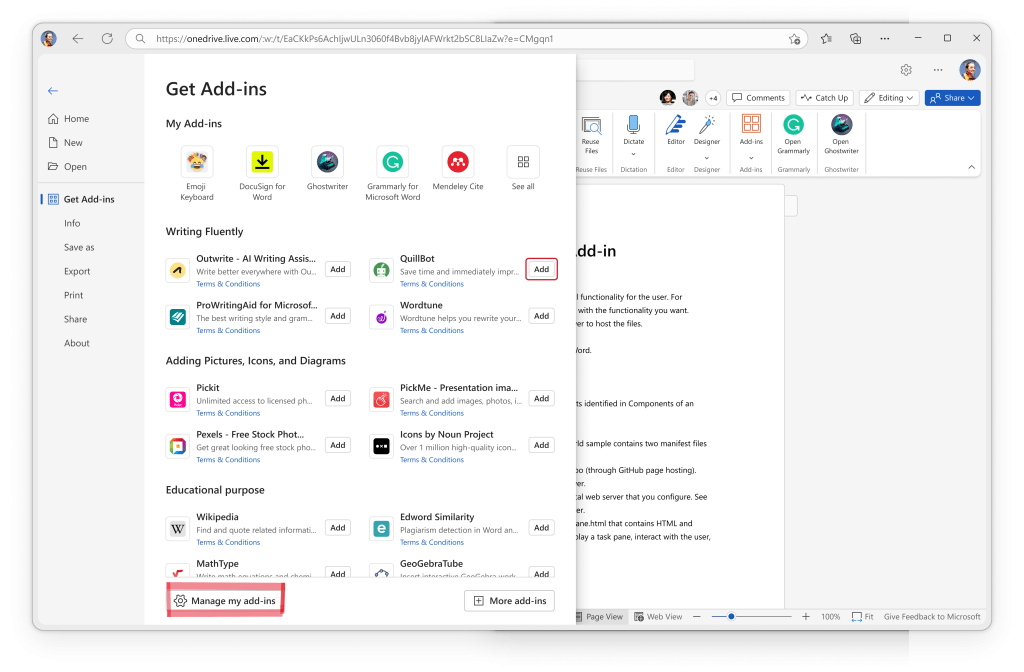Click the Catch Up button
1024x672 pixels.
click(825, 98)
